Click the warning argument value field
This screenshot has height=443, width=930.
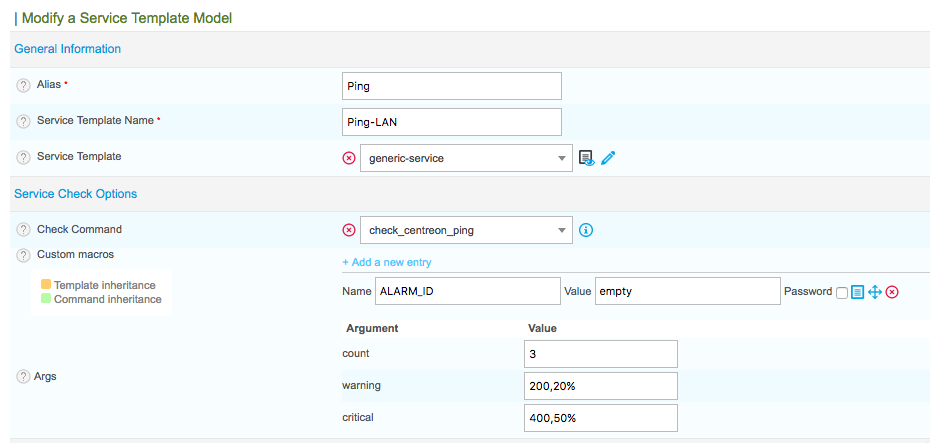[600, 386]
